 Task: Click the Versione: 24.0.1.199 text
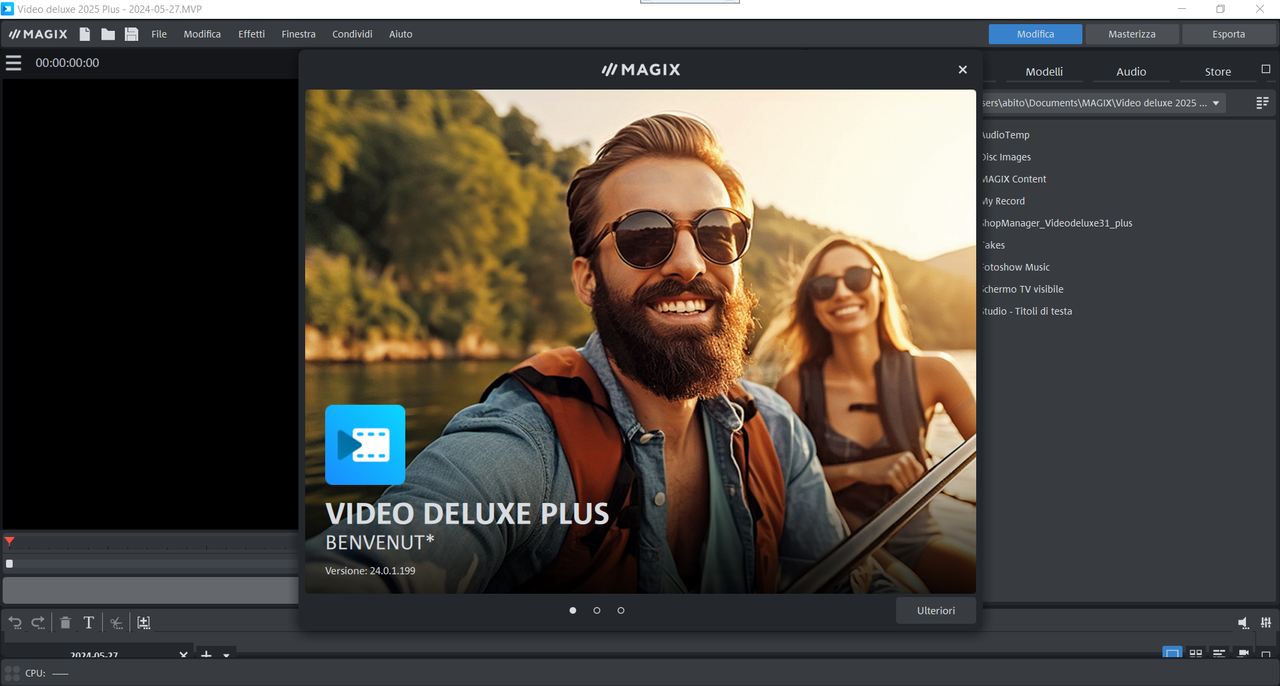point(370,571)
